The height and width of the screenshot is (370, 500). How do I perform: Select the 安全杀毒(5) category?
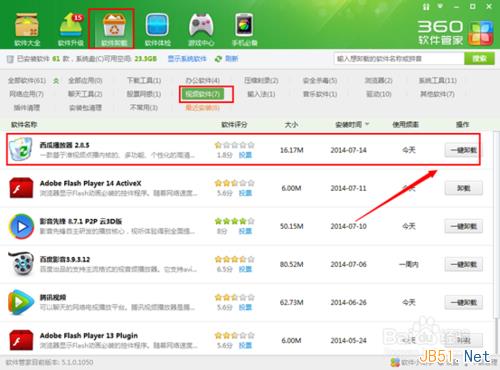320,81
